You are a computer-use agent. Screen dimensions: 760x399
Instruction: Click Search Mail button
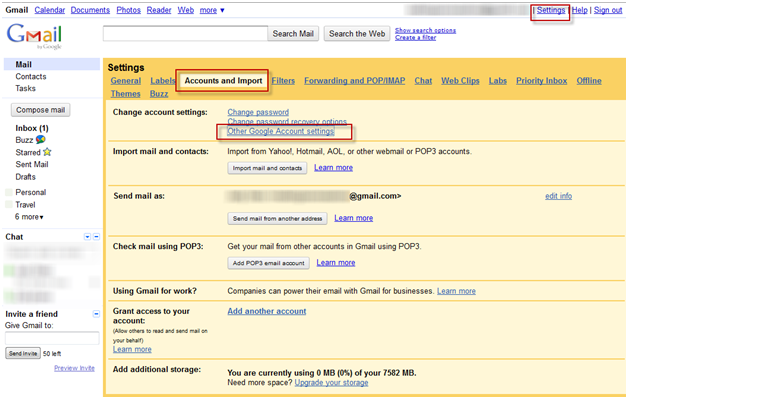pos(293,33)
